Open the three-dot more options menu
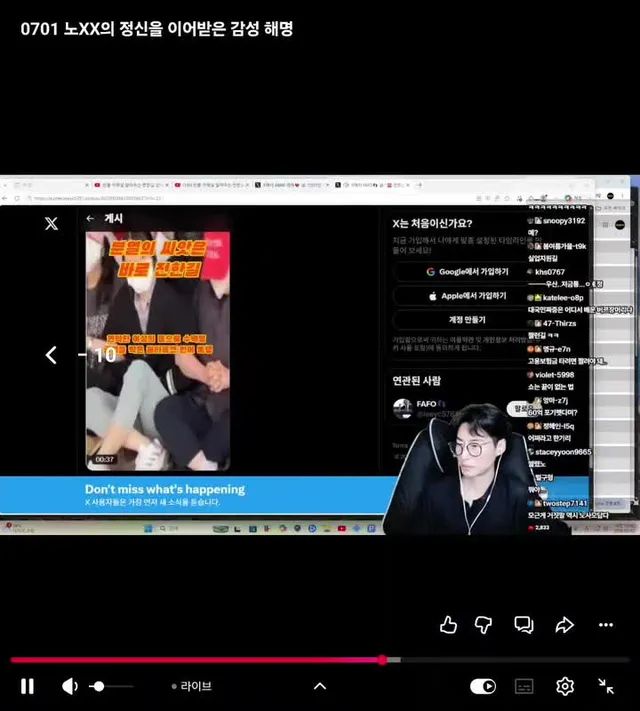Screen dimensions: 640x711 coord(606,625)
